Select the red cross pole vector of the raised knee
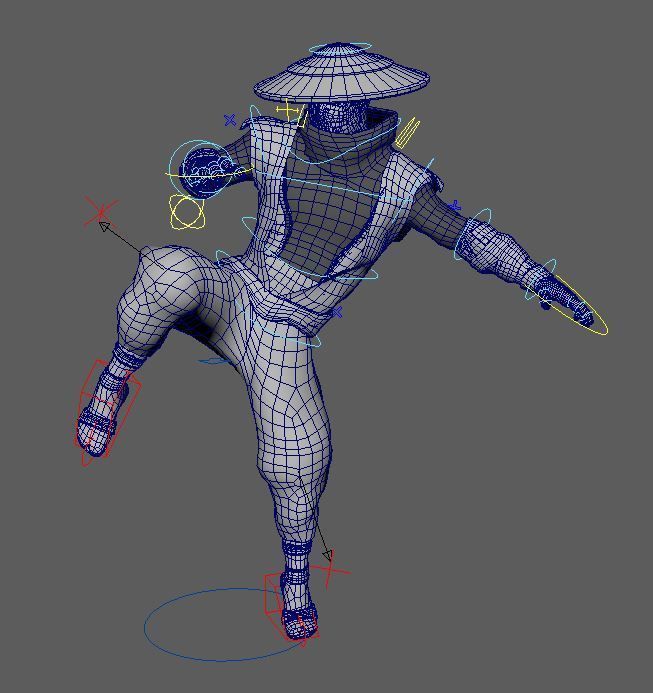 point(101,212)
